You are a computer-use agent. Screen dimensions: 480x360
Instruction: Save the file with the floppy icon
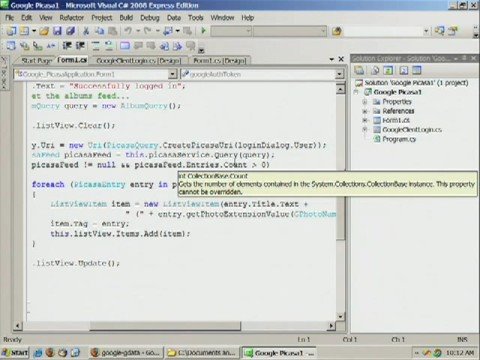(57, 31)
